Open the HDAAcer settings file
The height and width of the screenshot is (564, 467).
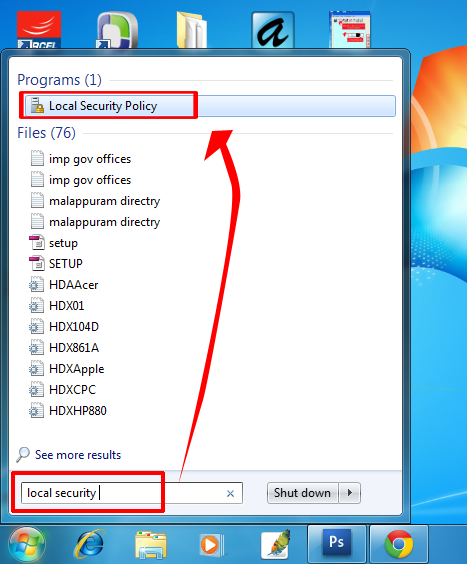(73, 285)
